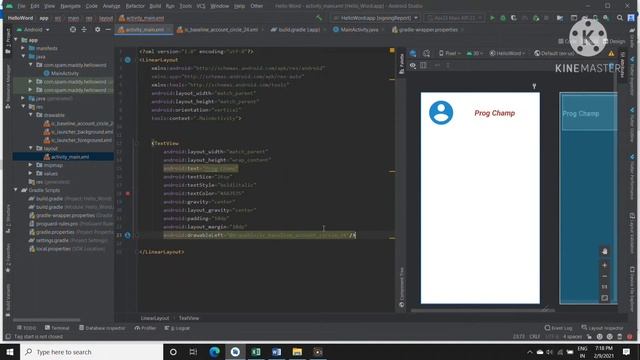640x360 pixels.
Task: Open the Navigate menu
Action: pyautogui.click(x=70, y=6)
